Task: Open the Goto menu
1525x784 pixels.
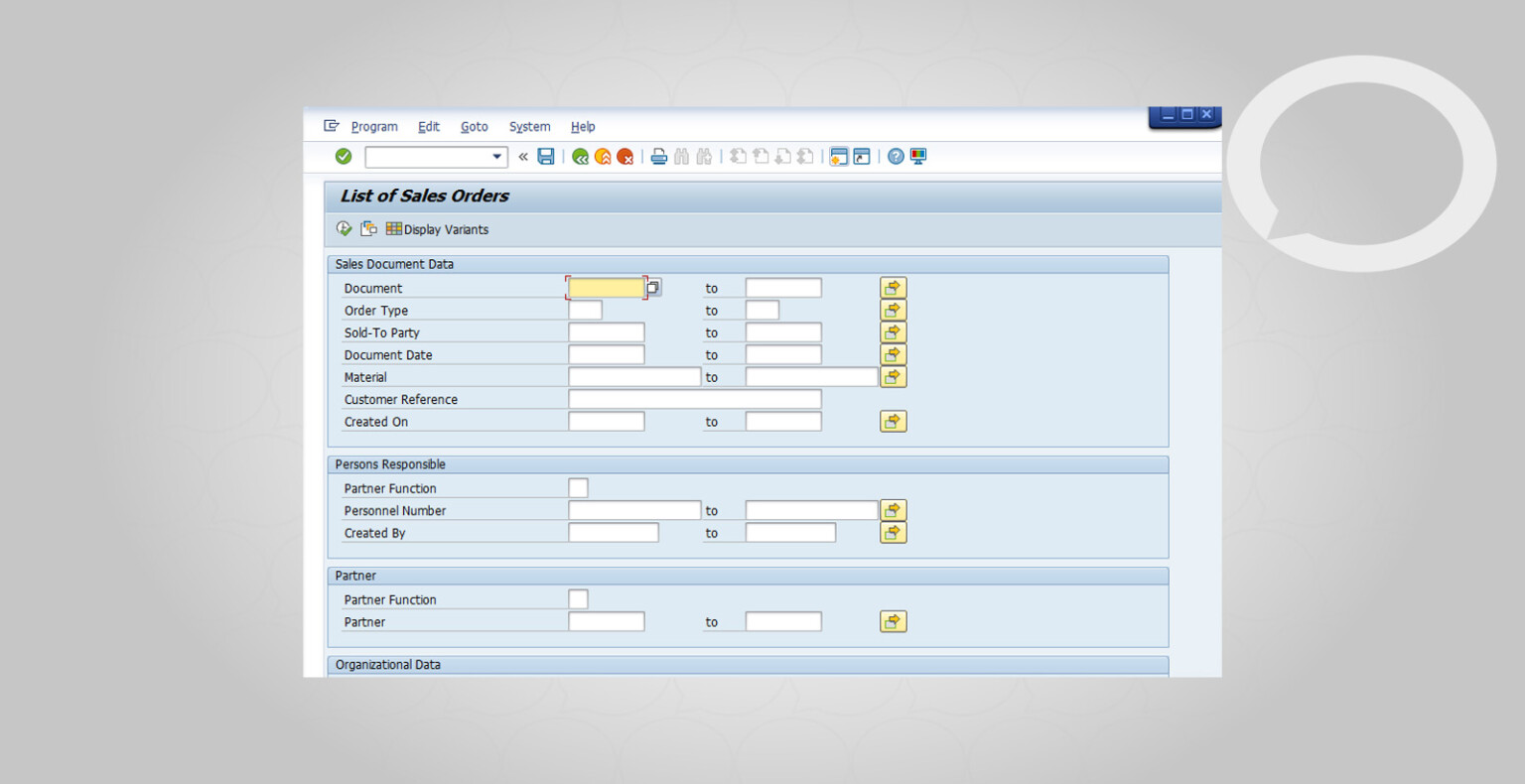Action: tap(474, 126)
